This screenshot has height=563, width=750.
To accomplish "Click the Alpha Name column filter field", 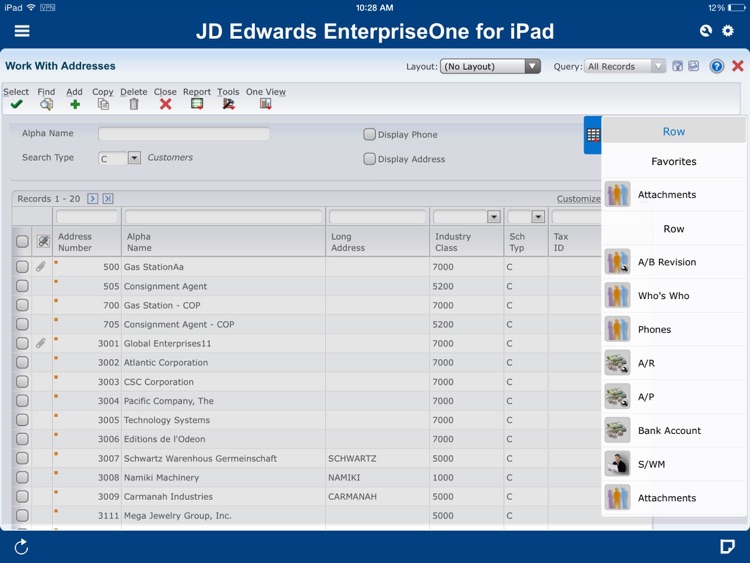I will click(x=223, y=217).
